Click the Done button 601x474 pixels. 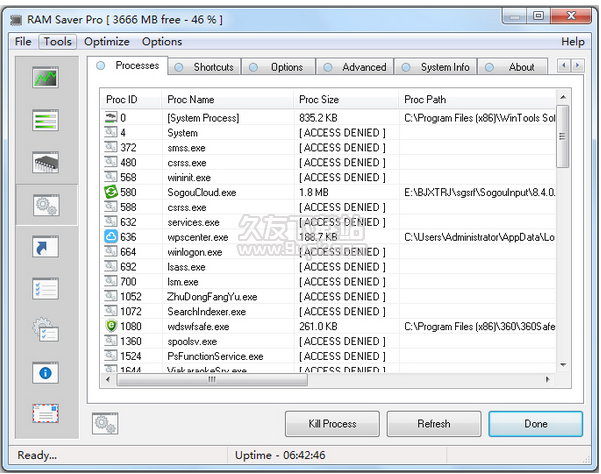[535, 423]
